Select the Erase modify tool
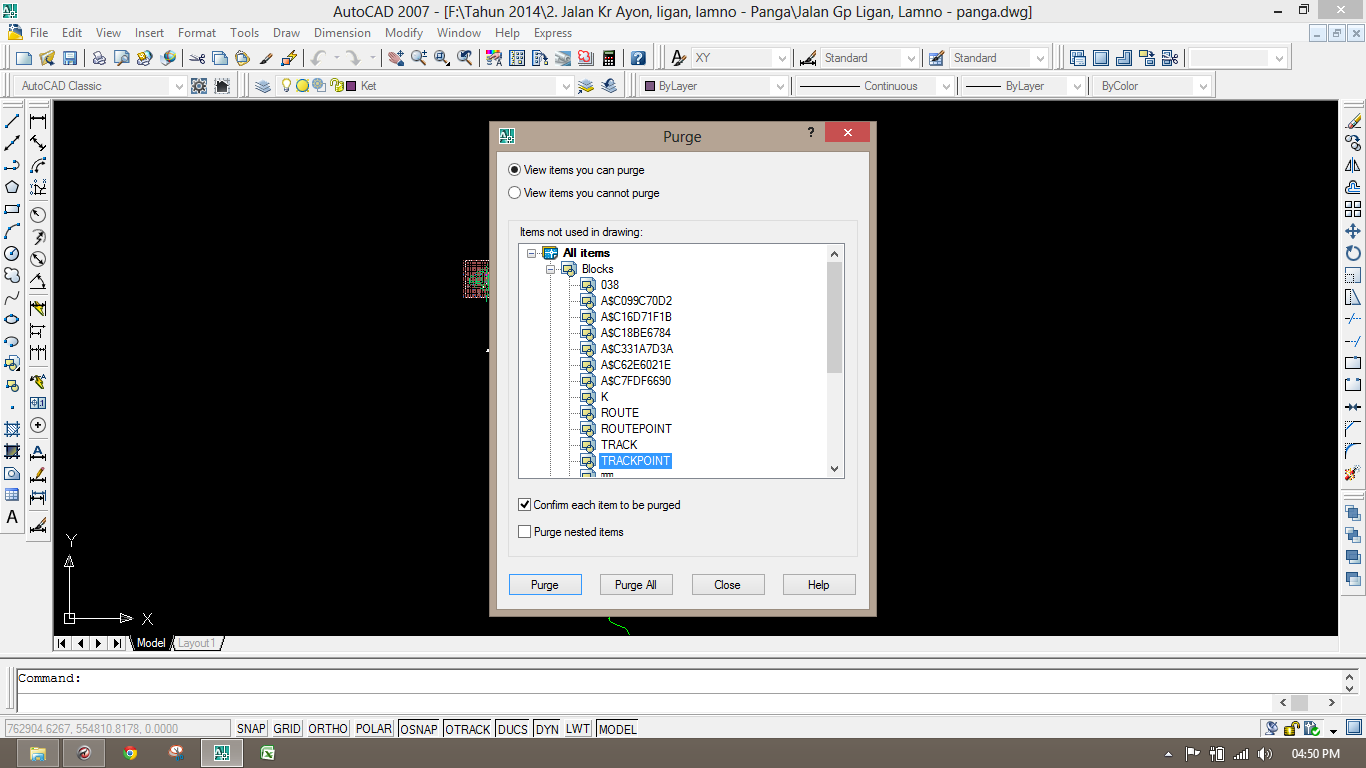The height and width of the screenshot is (768, 1366). pos(1353,121)
